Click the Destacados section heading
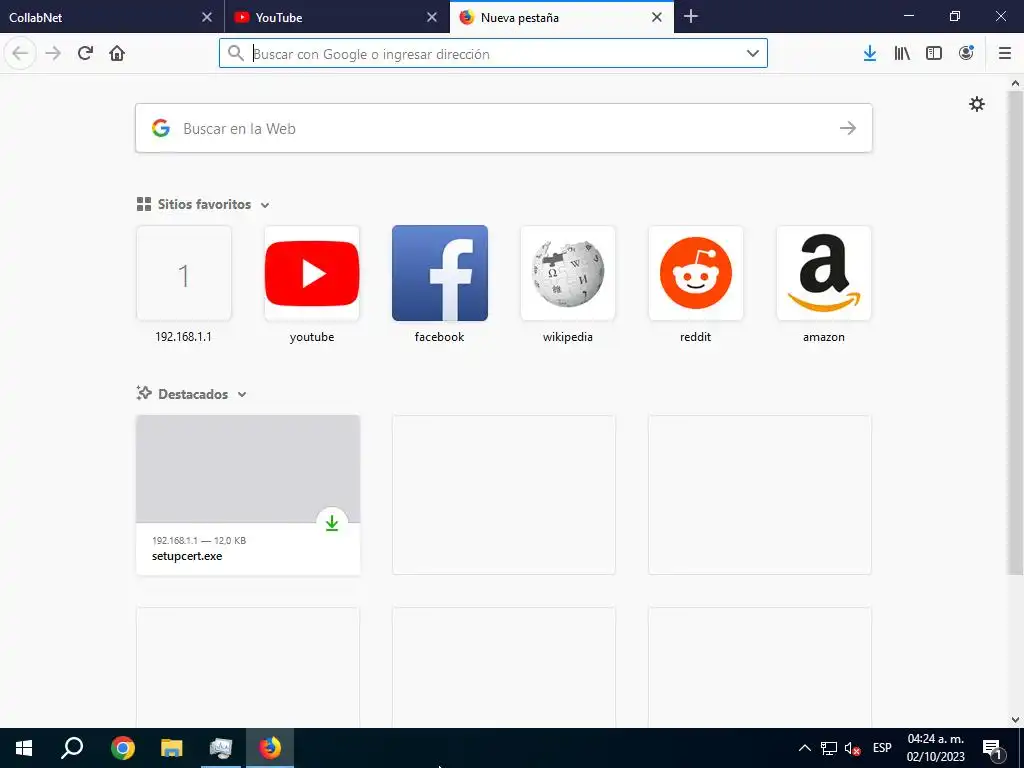1024x768 pixels. tap(193, 394)
